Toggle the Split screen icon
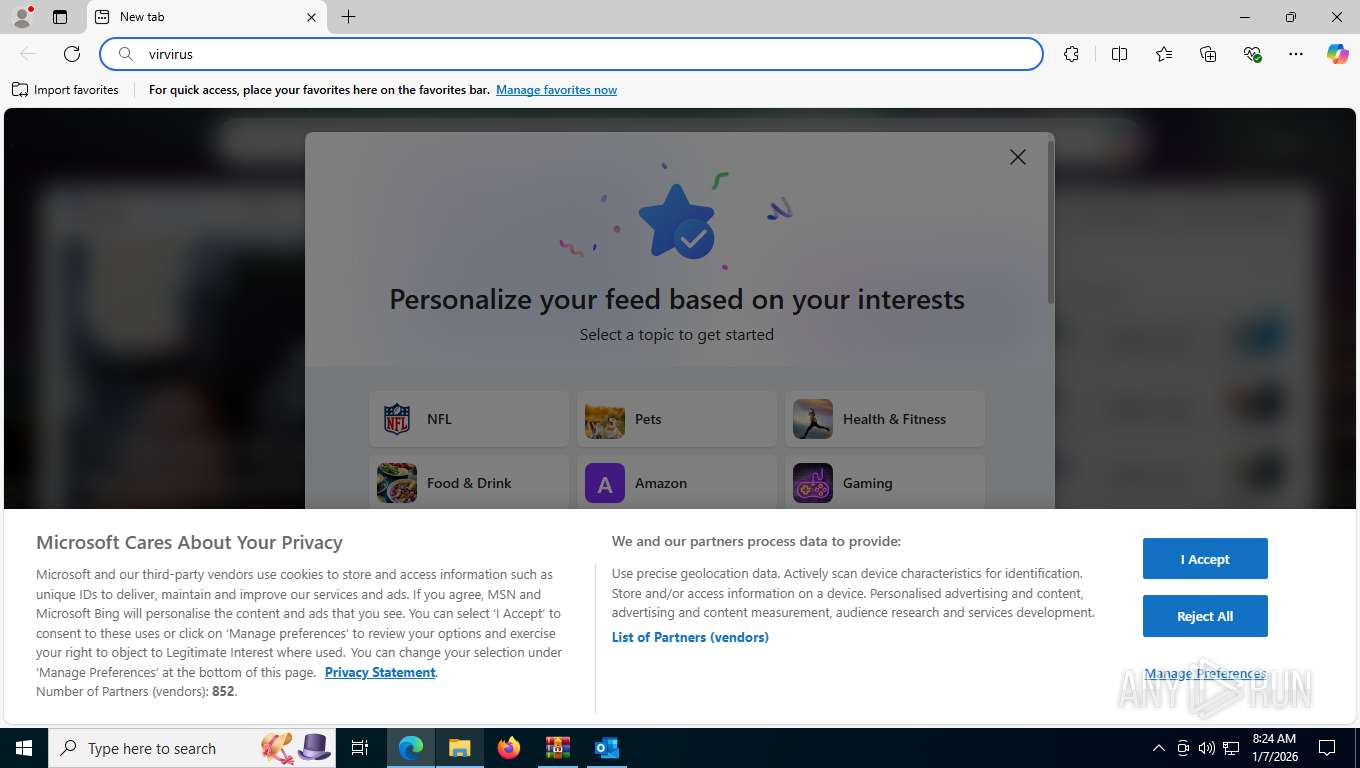1360x768 pixels. (x=1119, y=54)
